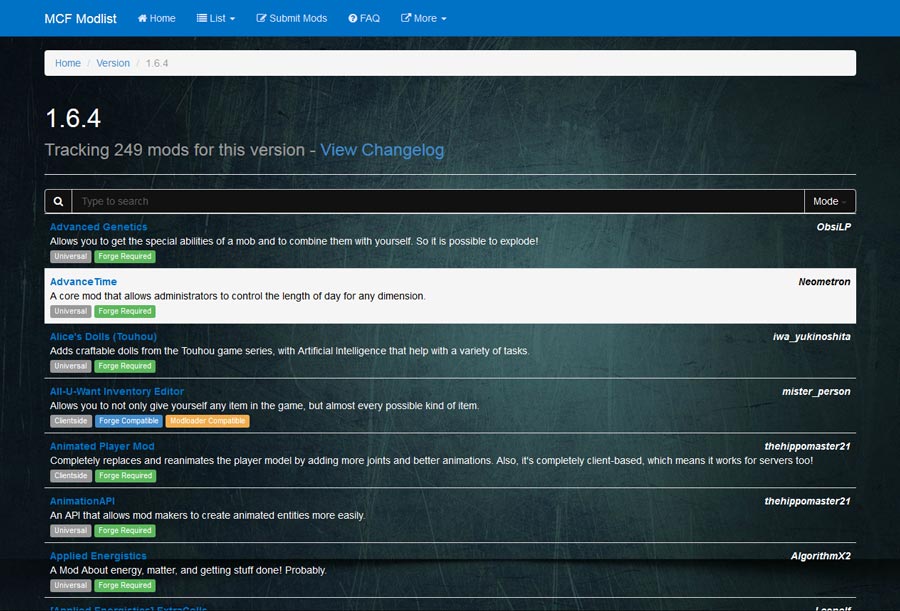900x611 pixels.
Task: Click the 1.6.4 breadcrumb entry
Action: (157, 63)
